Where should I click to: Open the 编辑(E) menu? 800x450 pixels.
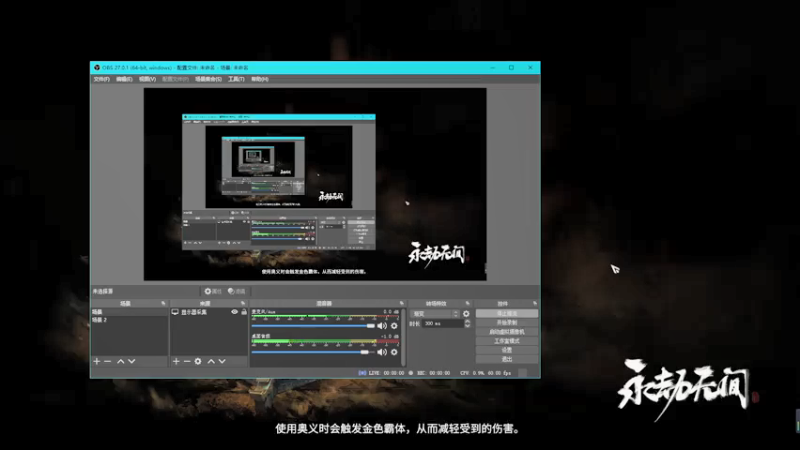[124, 79]
